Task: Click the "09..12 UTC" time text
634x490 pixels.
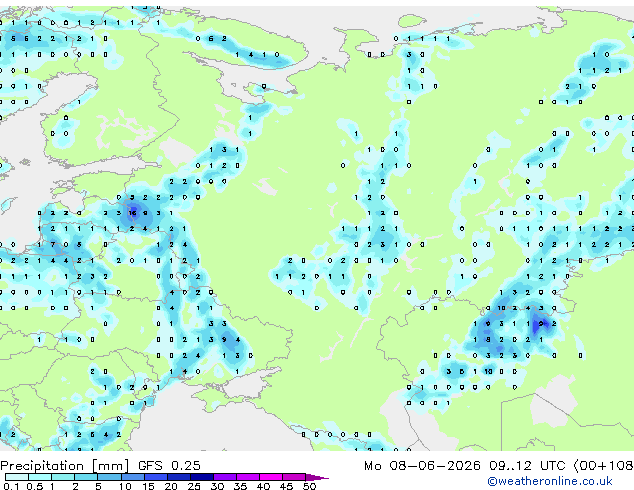Action: coord(527,466)
